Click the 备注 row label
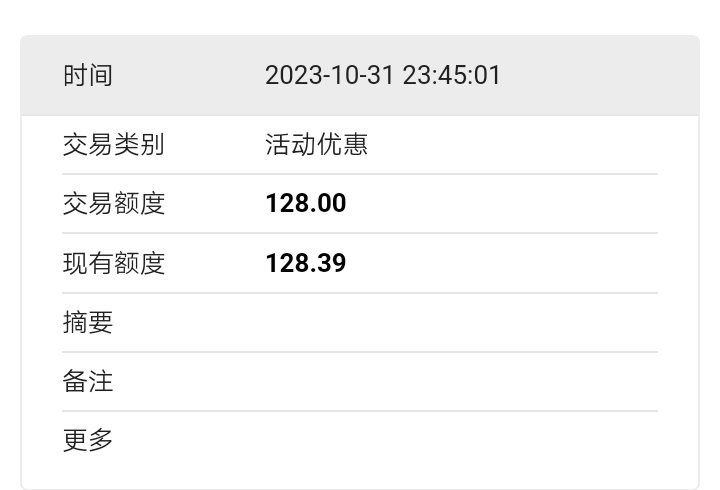 (x=88, y=381)
